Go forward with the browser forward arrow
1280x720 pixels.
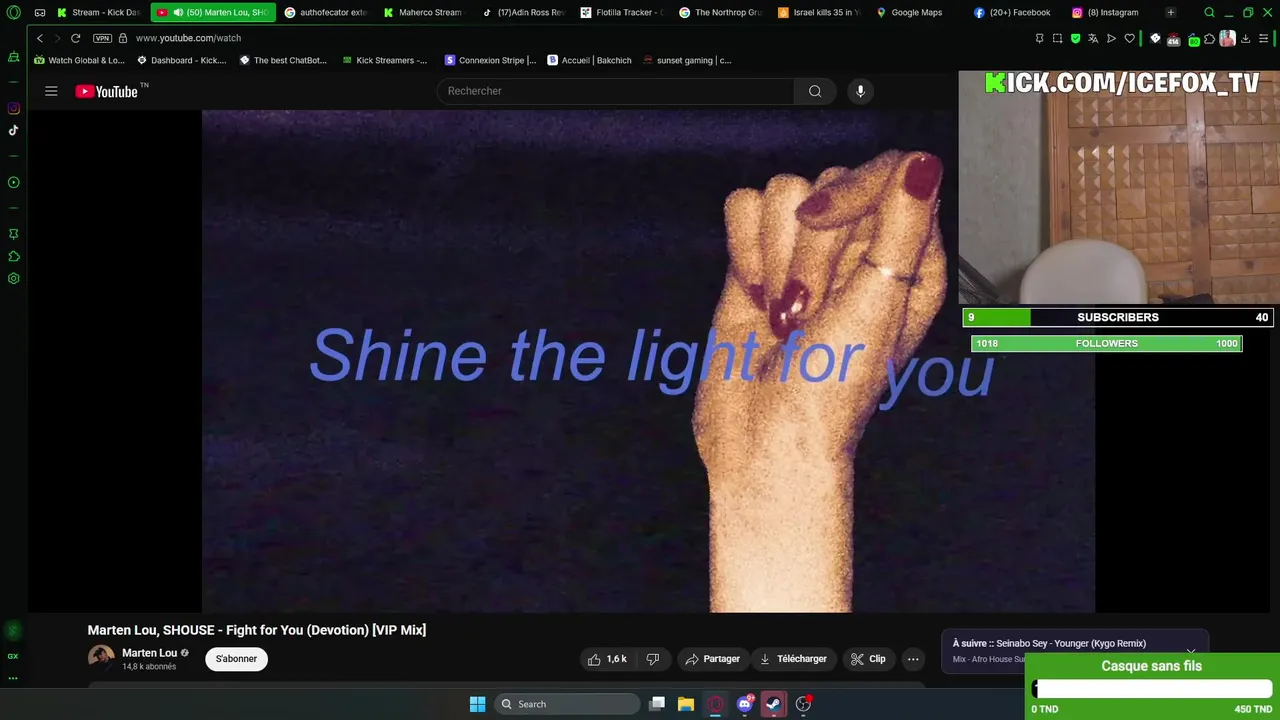[57, 38]
